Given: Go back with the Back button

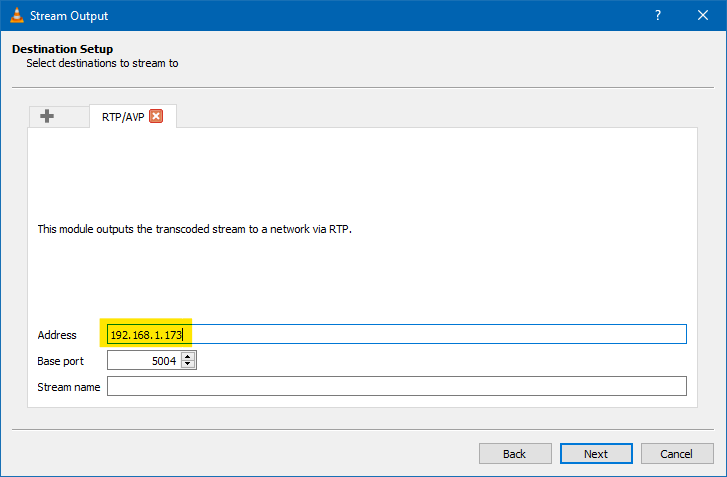Looking at the screenshot, I should coord(514,453).
